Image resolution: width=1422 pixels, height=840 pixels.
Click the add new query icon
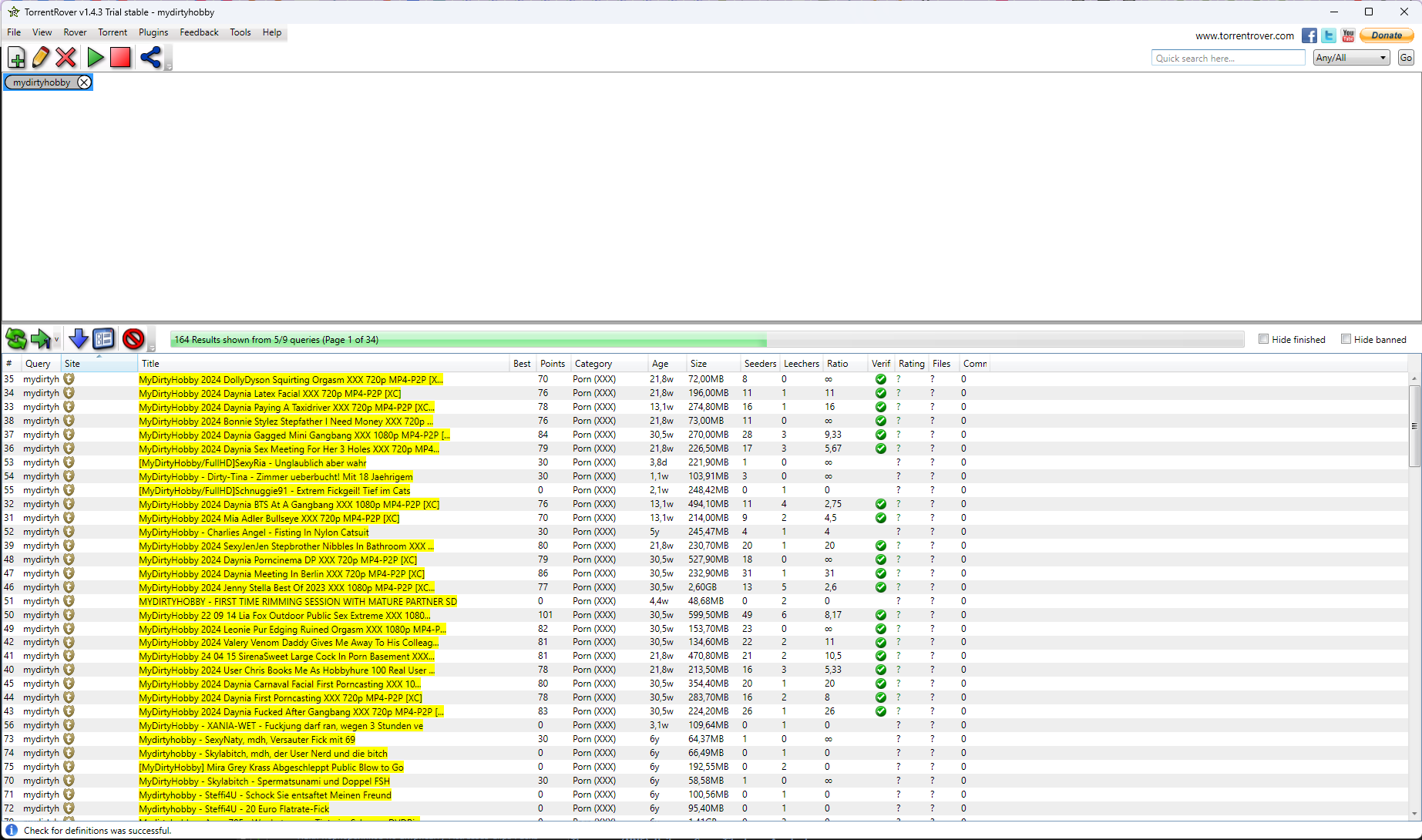pyautogui.click(x=16, y=58)
